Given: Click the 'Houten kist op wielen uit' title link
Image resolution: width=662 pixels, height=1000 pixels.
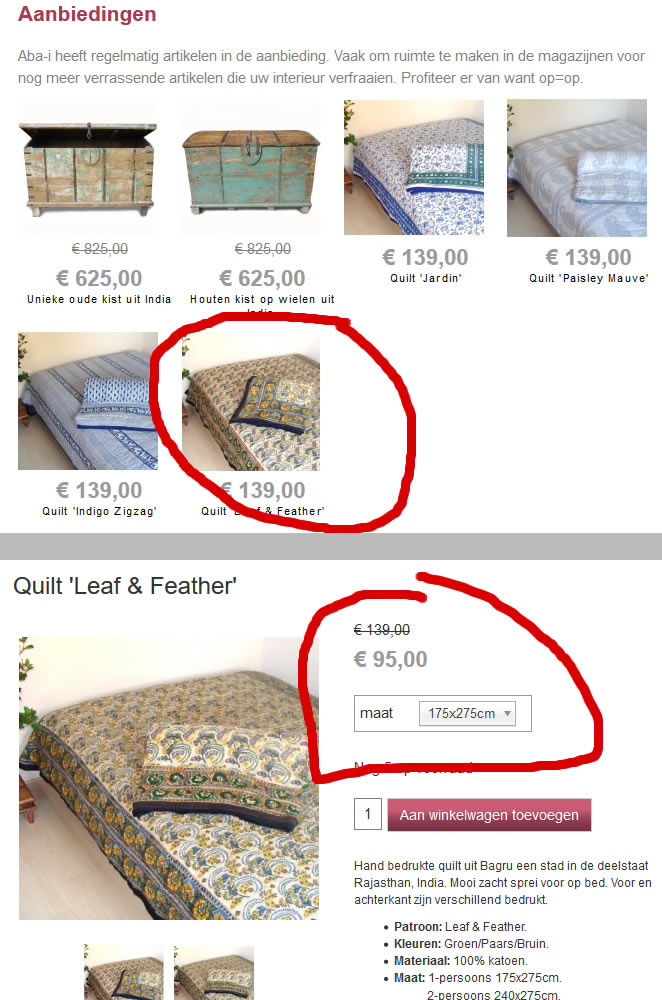Looking at the screenshot, I should coord(262,299).
